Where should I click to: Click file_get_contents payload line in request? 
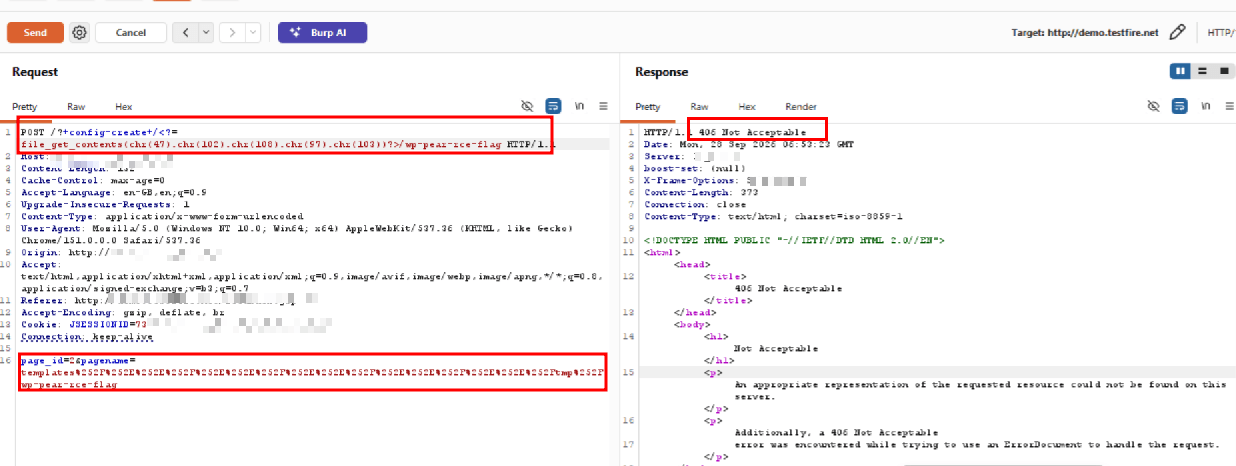(288, 144)
